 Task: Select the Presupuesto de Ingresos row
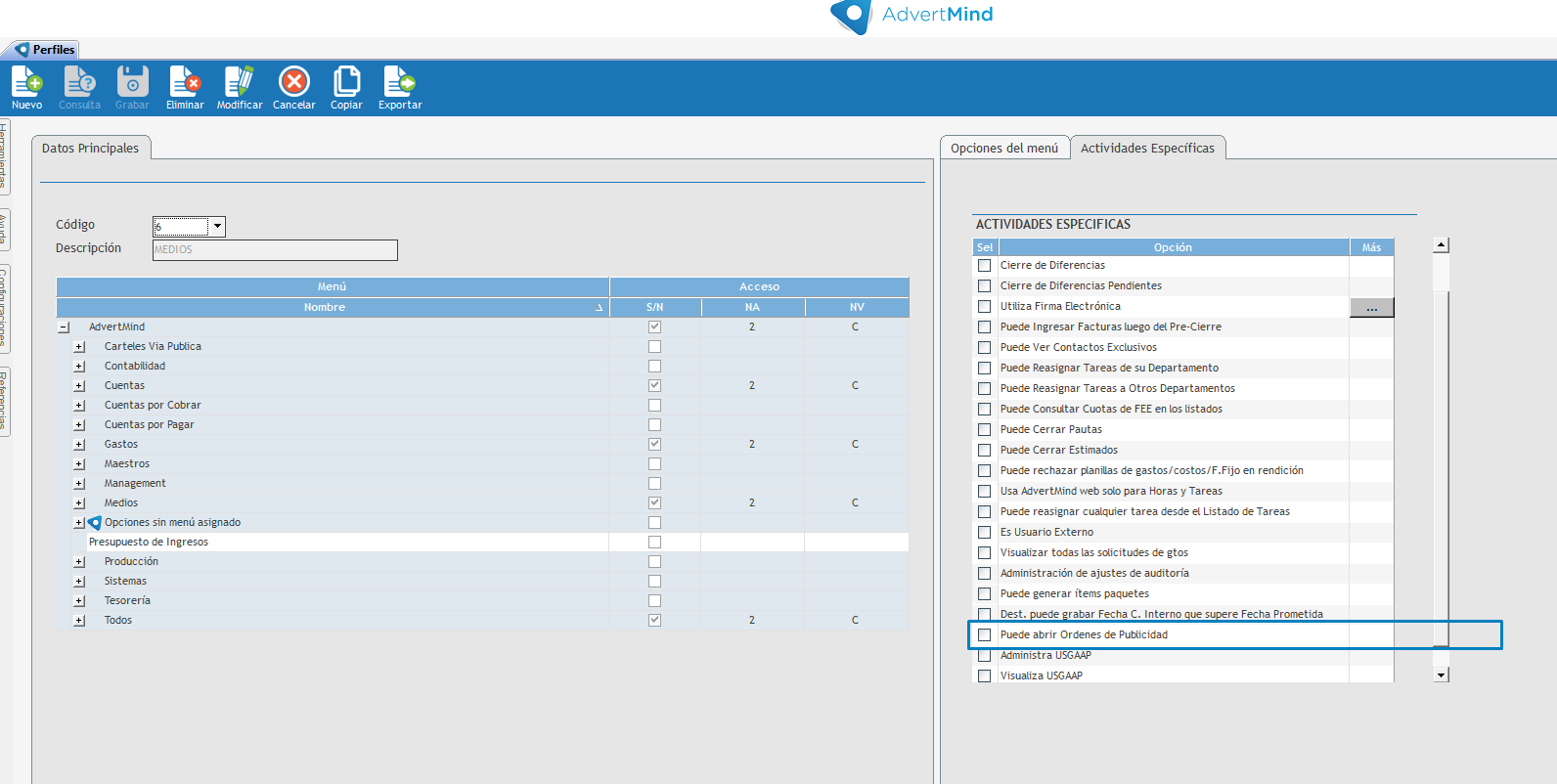coord(482,543)
